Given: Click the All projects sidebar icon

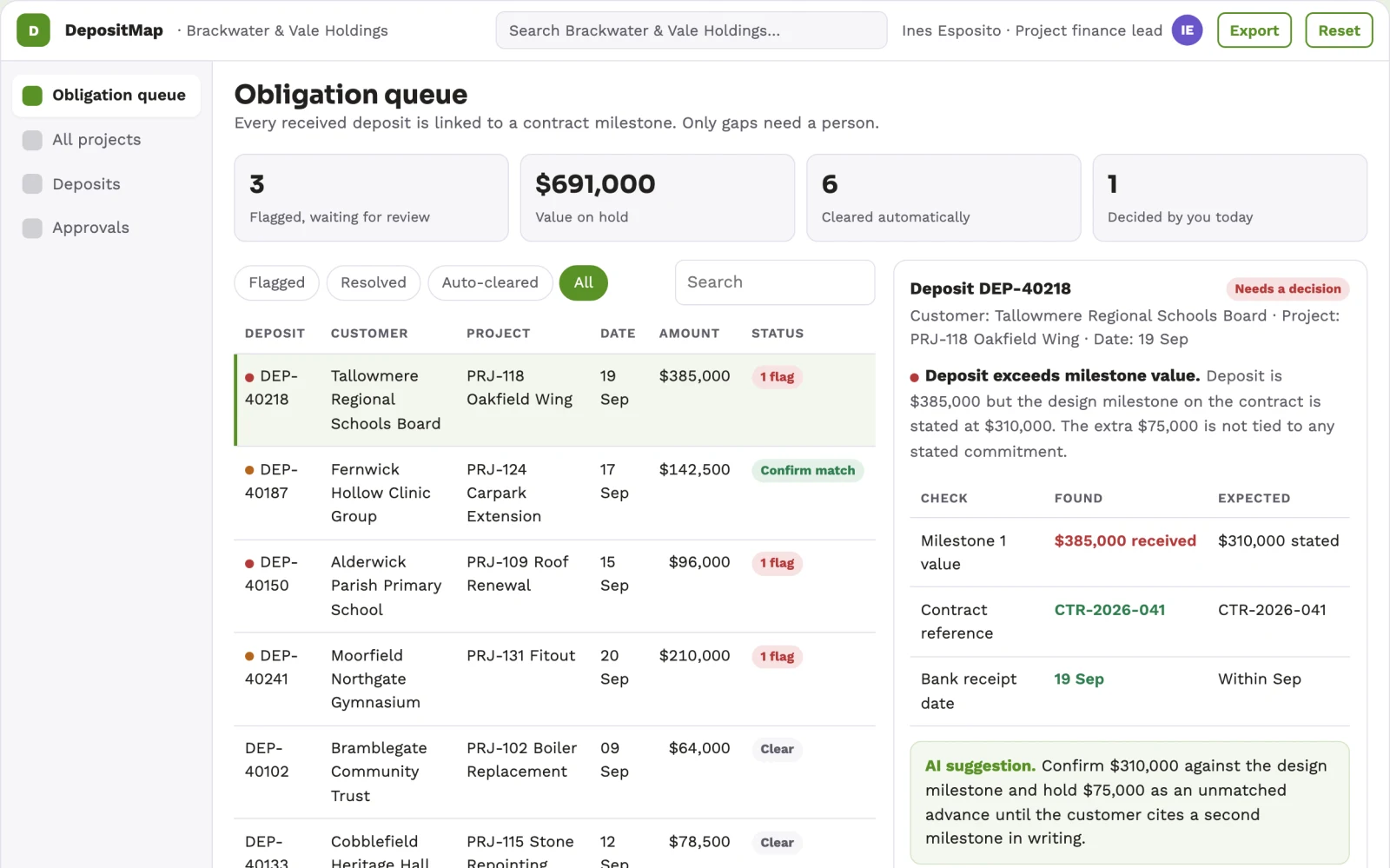Looking at the screenshot, I should (32, 140).
